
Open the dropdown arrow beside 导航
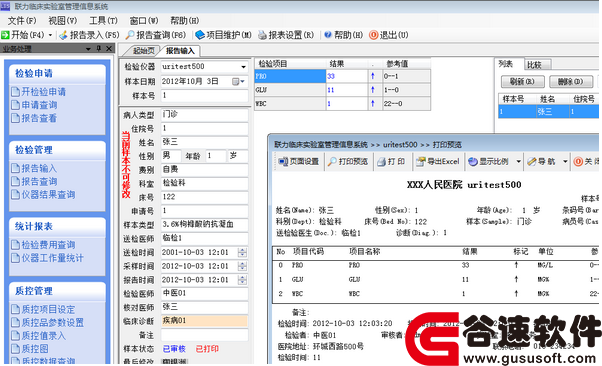565,162
